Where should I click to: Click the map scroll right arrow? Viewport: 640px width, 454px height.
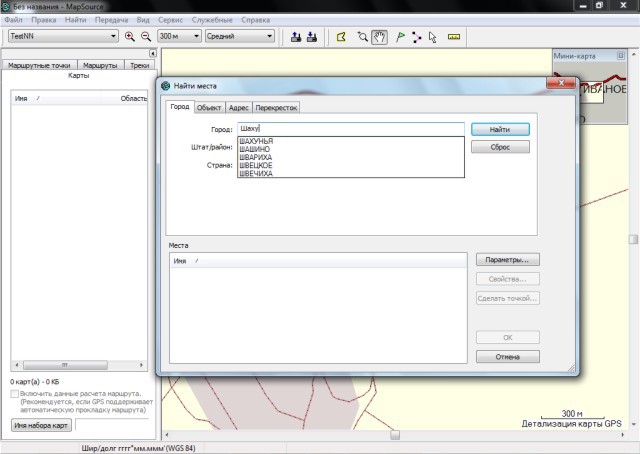tap(622, 435)
